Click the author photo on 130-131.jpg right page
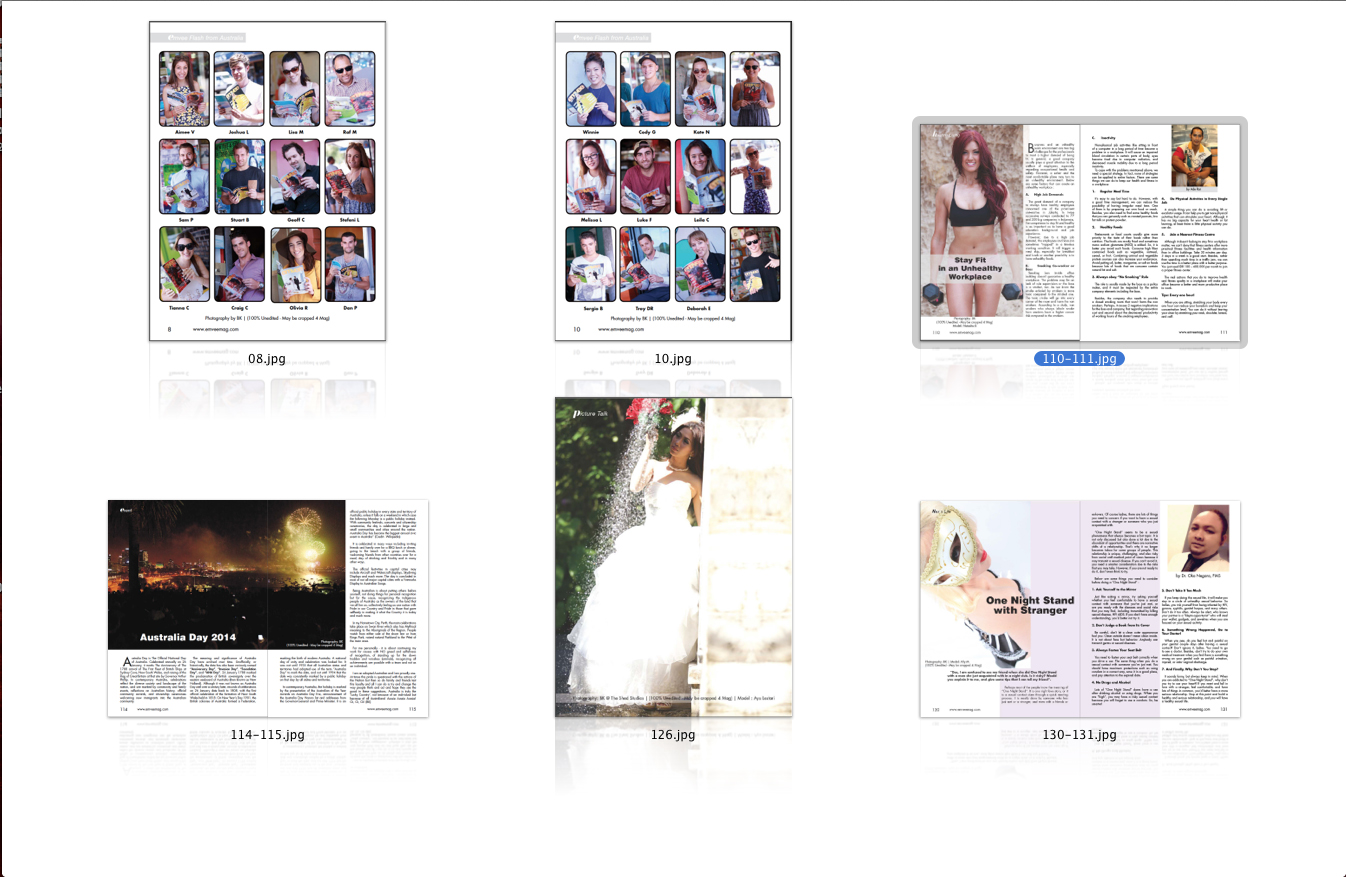The height and width of the screenshot is (877, 1346). click(x=1199, y=536)
